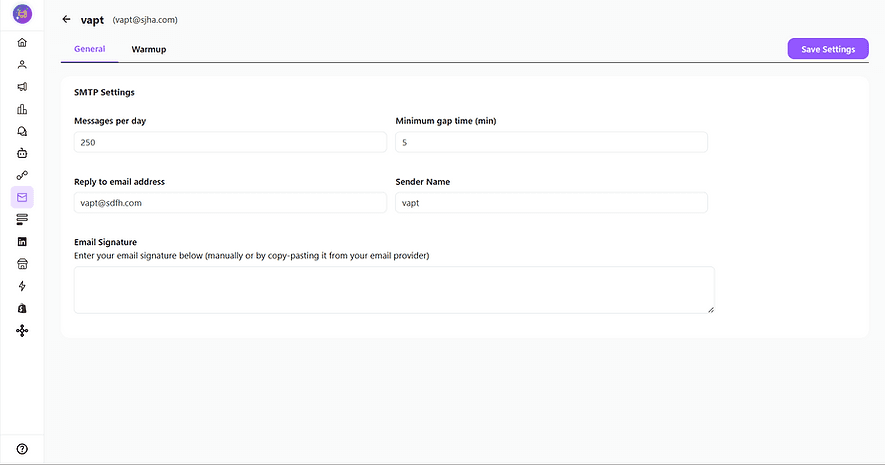Click inside the Email Signature text area
885x465 pixels.
click(394, 290)
